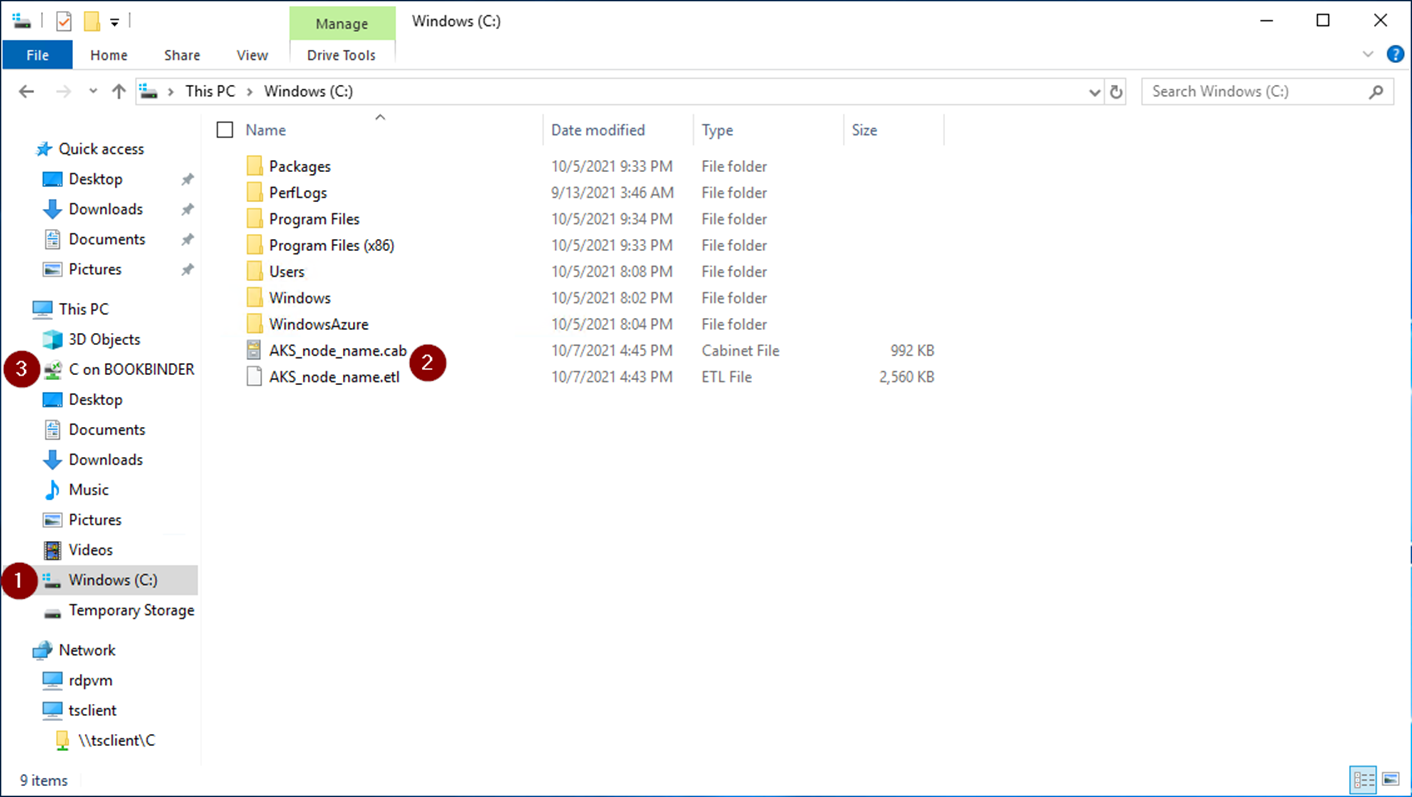The width and height of the screenshot is (1412, 797).
Task: Sort by the Type column header
Action: point(717,130)
